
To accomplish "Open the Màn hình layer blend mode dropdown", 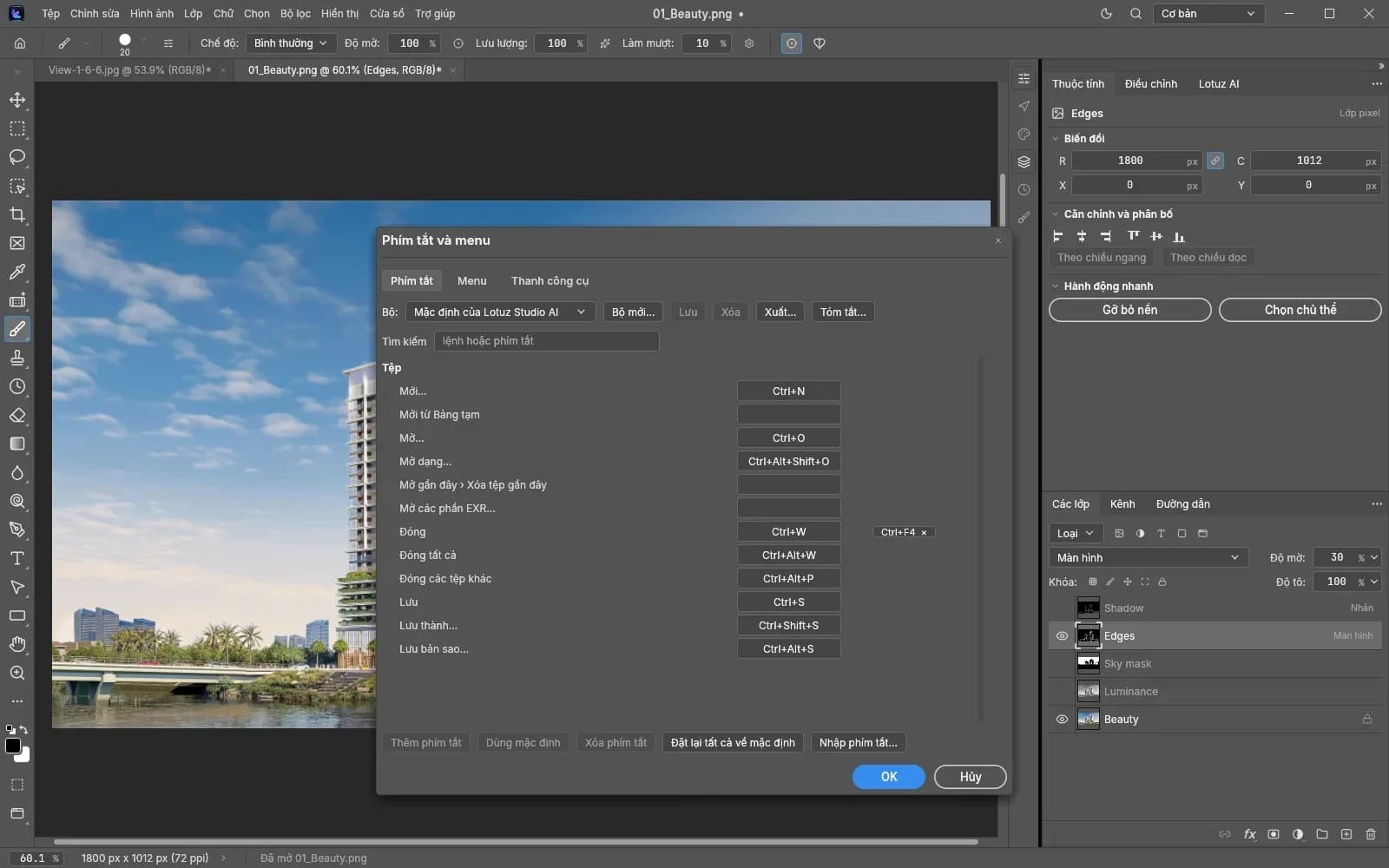I will (1148, 558).
